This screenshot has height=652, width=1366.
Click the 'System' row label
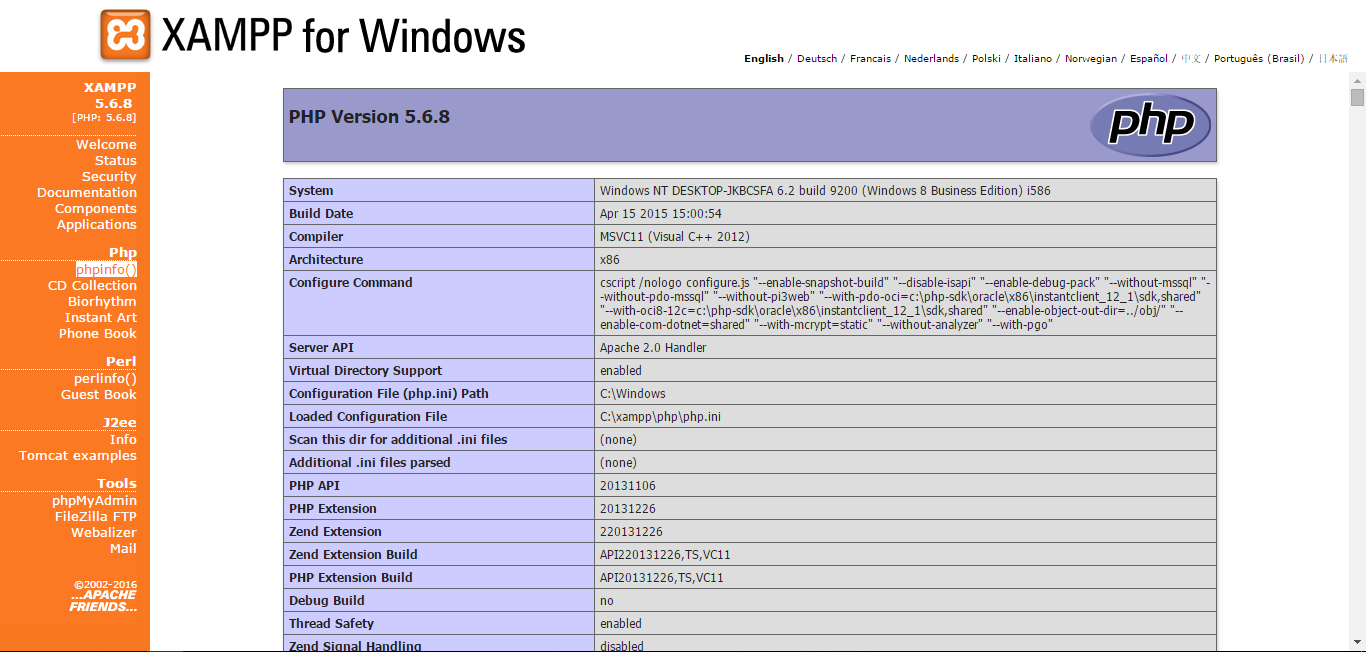coord(311,191)
